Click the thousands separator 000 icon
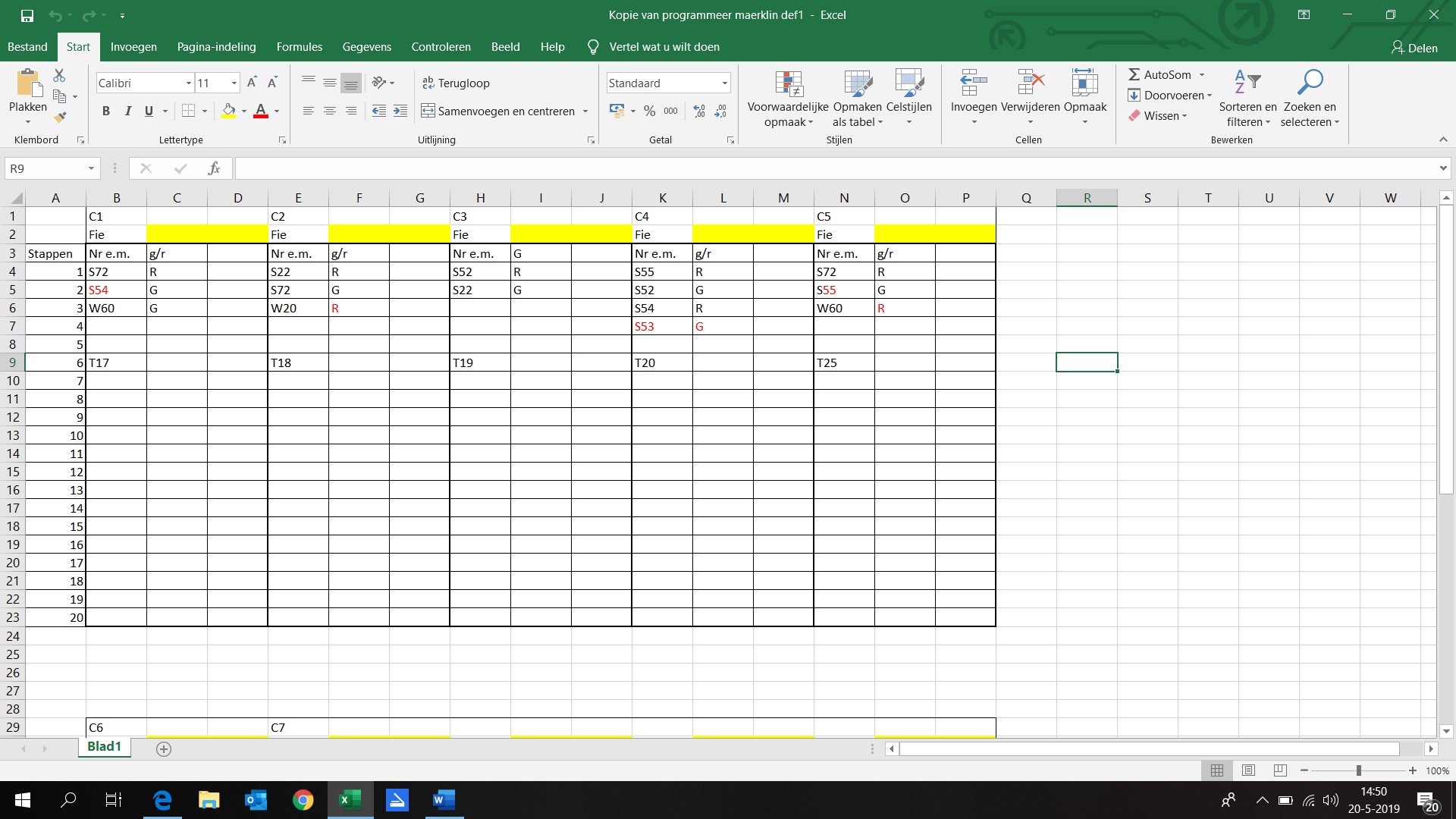This screenshot has height=819, width=1456. click(671, 111)
